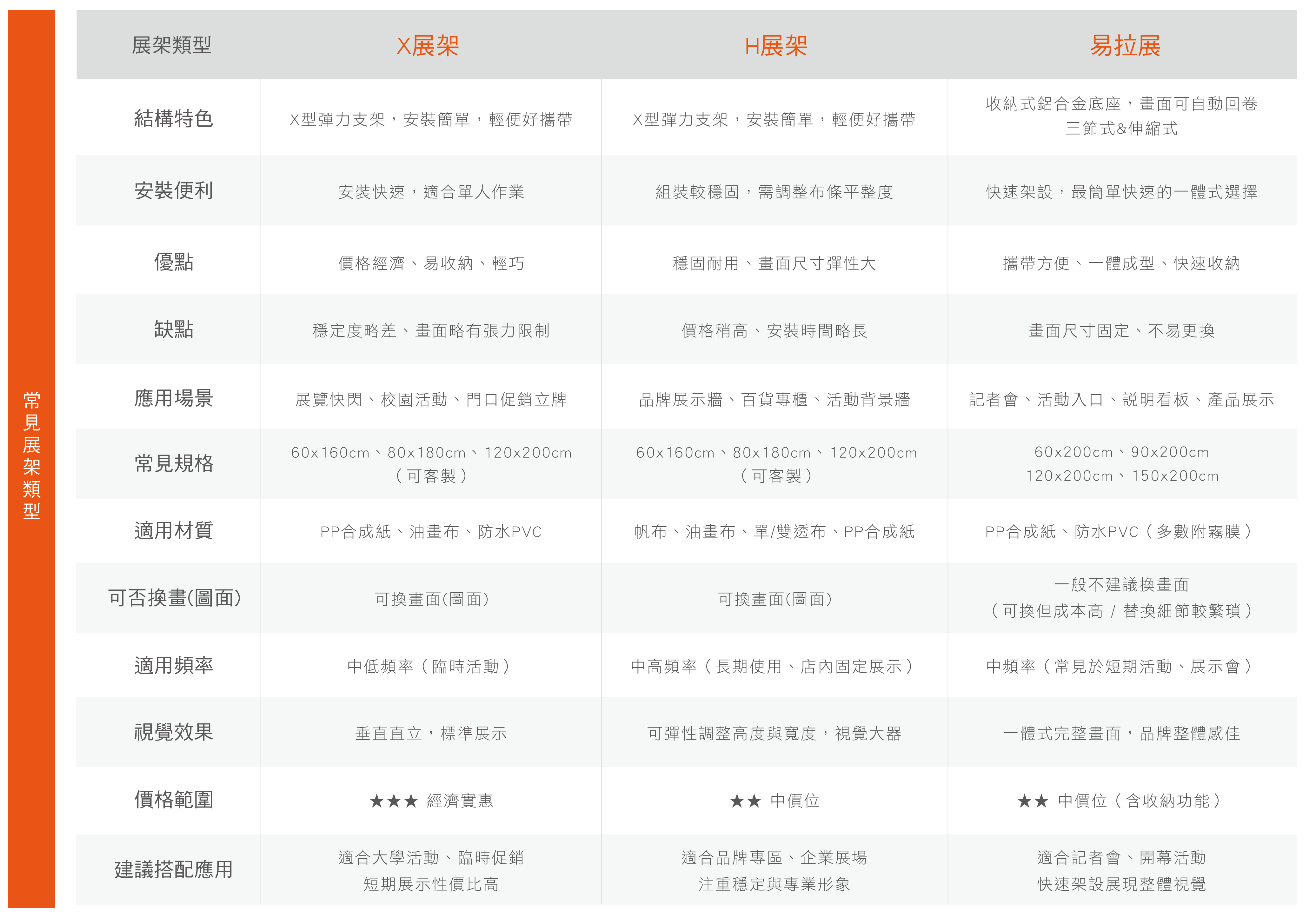Screen dimensions: 1316x918
Task: Click the orange 常見展架類型 sidebar banner
Action: [x=31, y=456]
